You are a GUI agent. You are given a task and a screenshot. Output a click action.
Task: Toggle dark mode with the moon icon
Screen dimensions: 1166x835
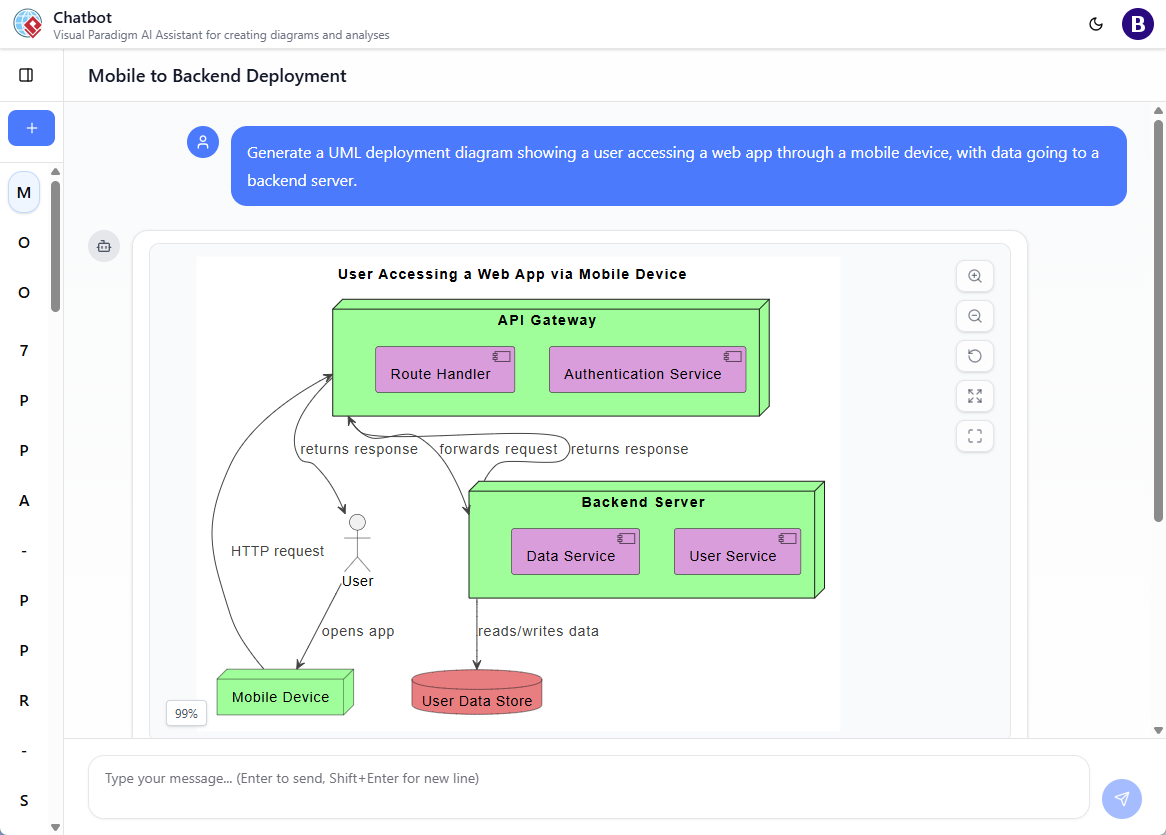coord(1097,23)
